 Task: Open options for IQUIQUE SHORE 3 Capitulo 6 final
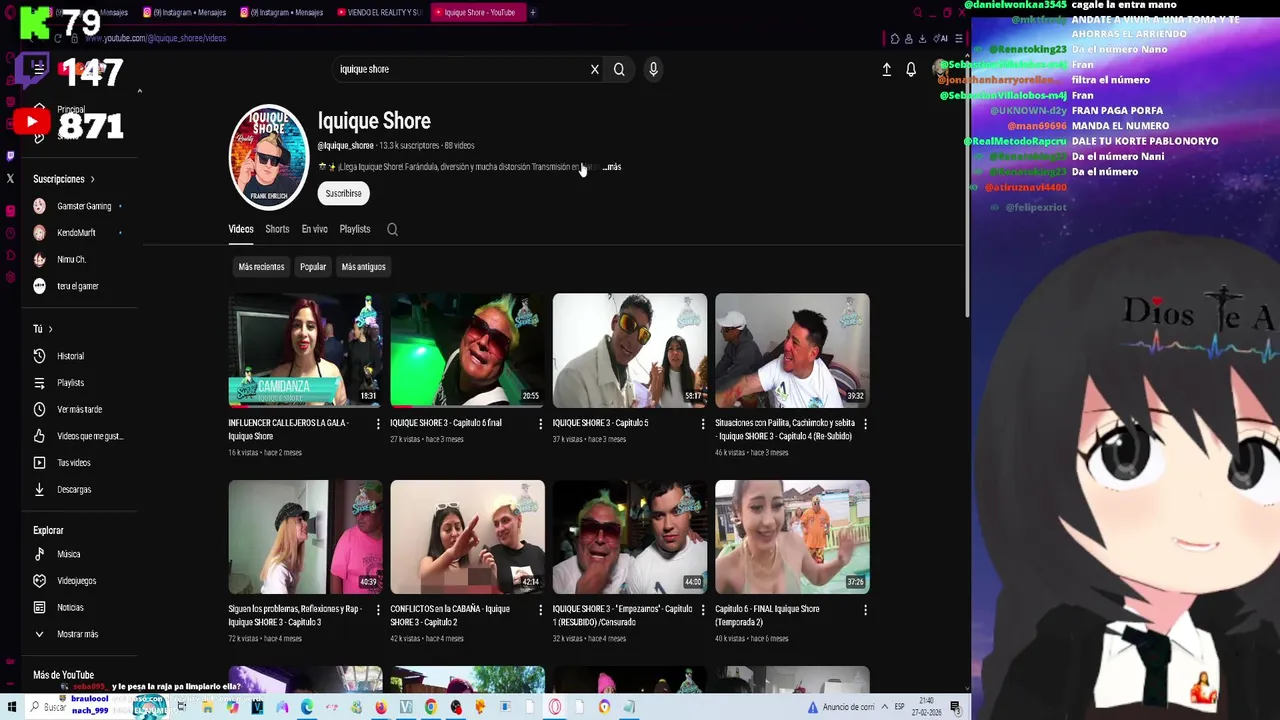click(541, 424)
